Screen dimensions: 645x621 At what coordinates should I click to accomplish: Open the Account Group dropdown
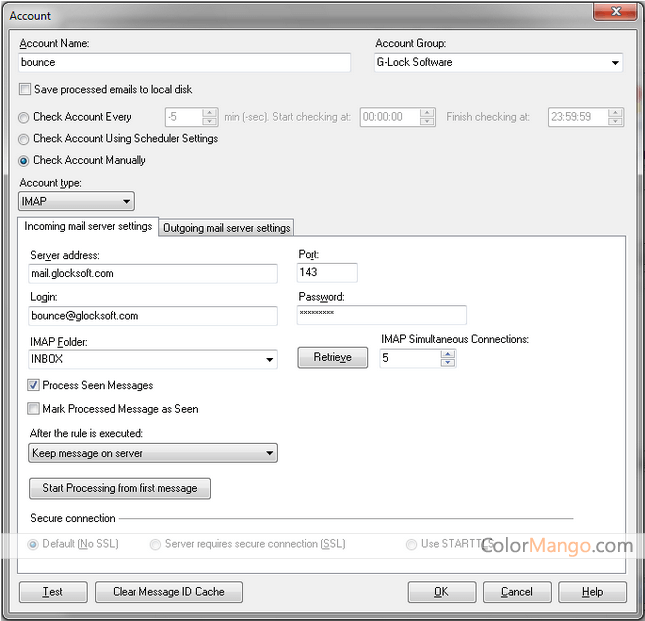[614, 63]
